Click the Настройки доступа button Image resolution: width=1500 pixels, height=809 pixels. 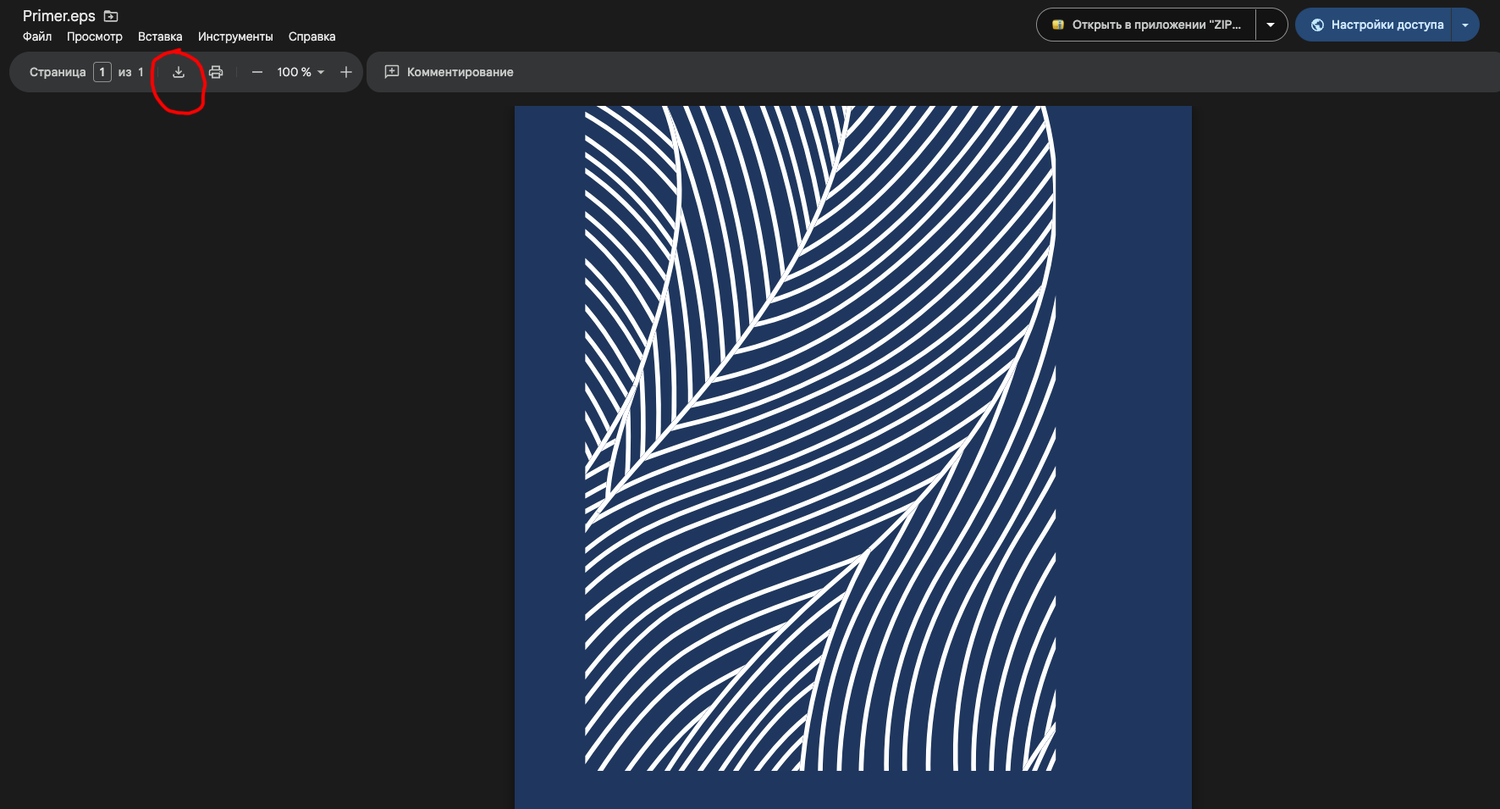1385,24
